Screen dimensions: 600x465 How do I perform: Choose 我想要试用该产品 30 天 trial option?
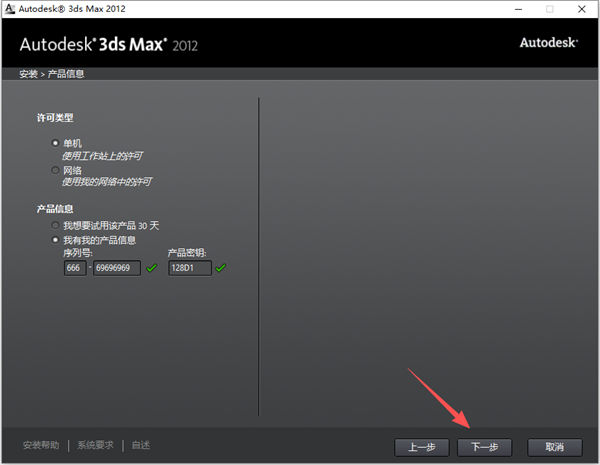click(x=55, y=225)
